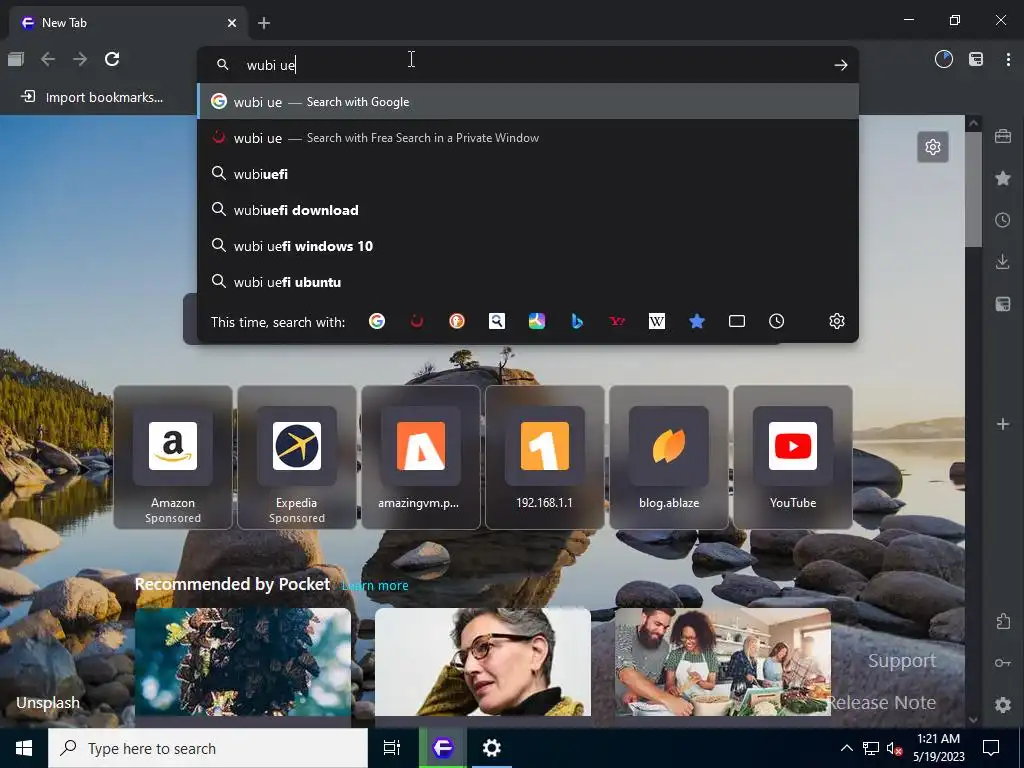Search this time with Google icon
This screenshot has width=1024, height=768.
[377, 321]
